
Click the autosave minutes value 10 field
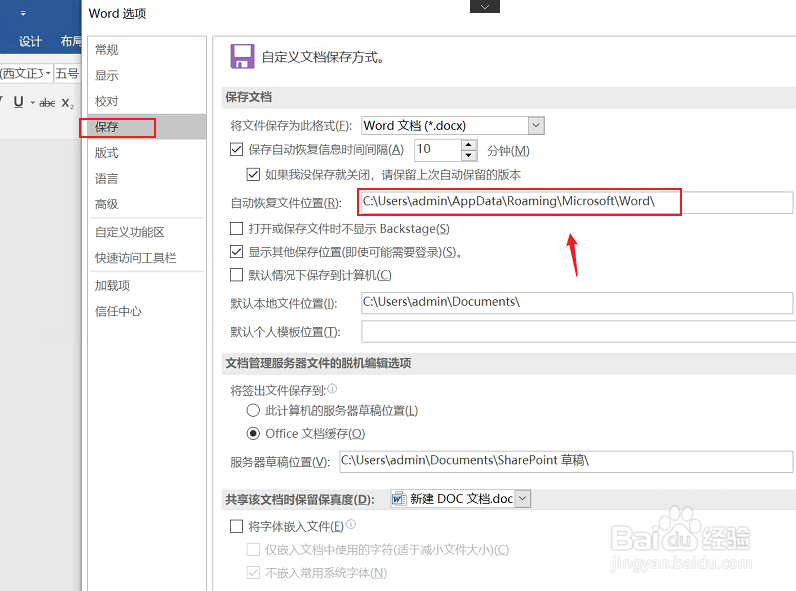438,150
